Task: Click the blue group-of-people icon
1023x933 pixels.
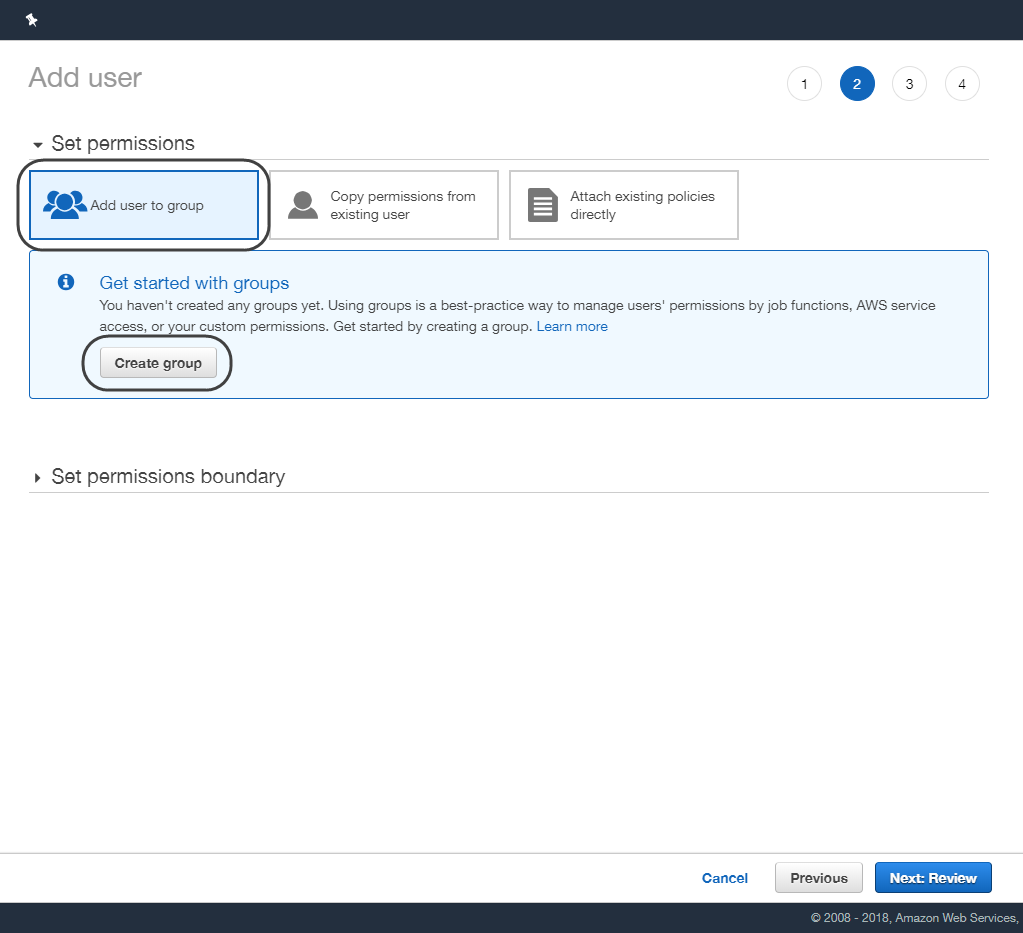Action: [65, 205]
